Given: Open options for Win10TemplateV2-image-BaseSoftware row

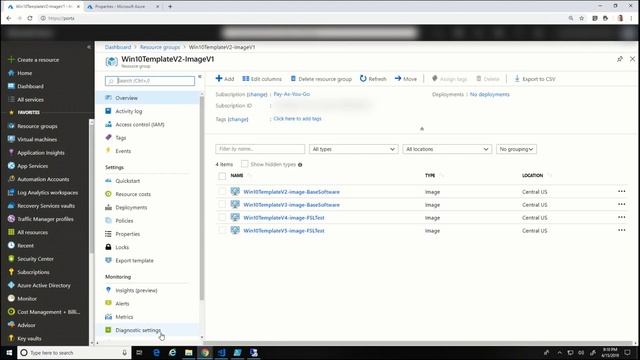Looking at the screenshot, I should coord(621,191).
